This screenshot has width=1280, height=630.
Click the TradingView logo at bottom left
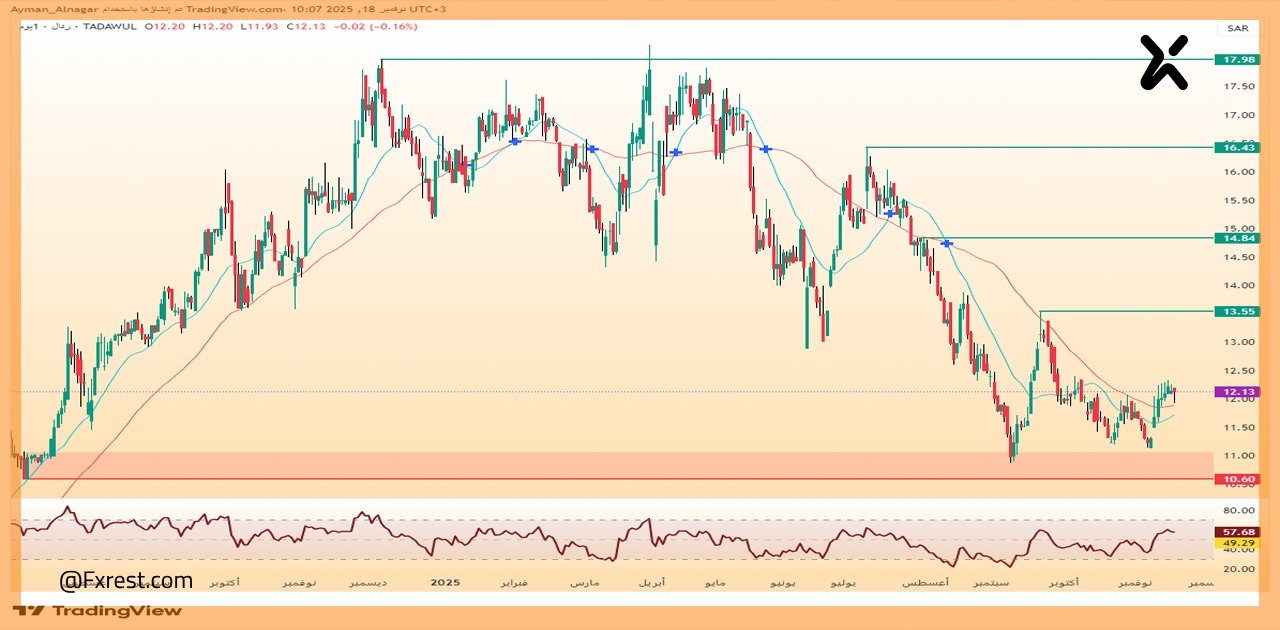click(97, 610)
